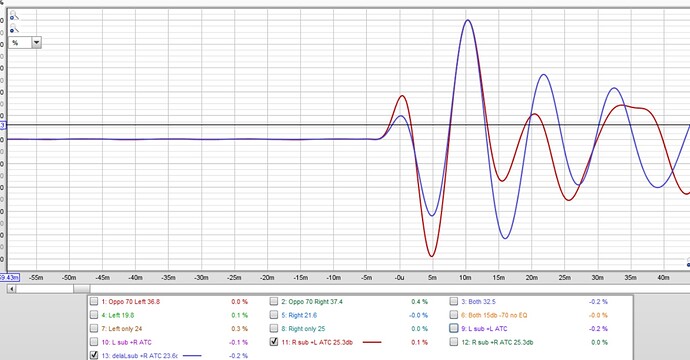Check trace 12: R sub +R ATC 25.3db

(x=454, y=342)
